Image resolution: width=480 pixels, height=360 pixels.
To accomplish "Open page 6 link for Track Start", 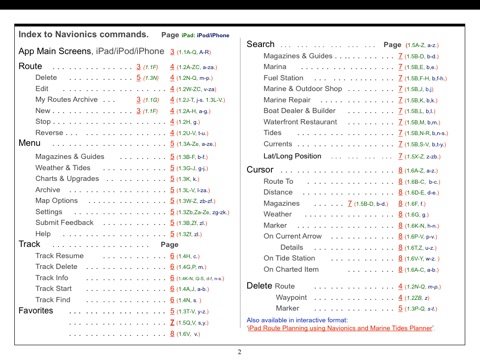I will [172, 289].
